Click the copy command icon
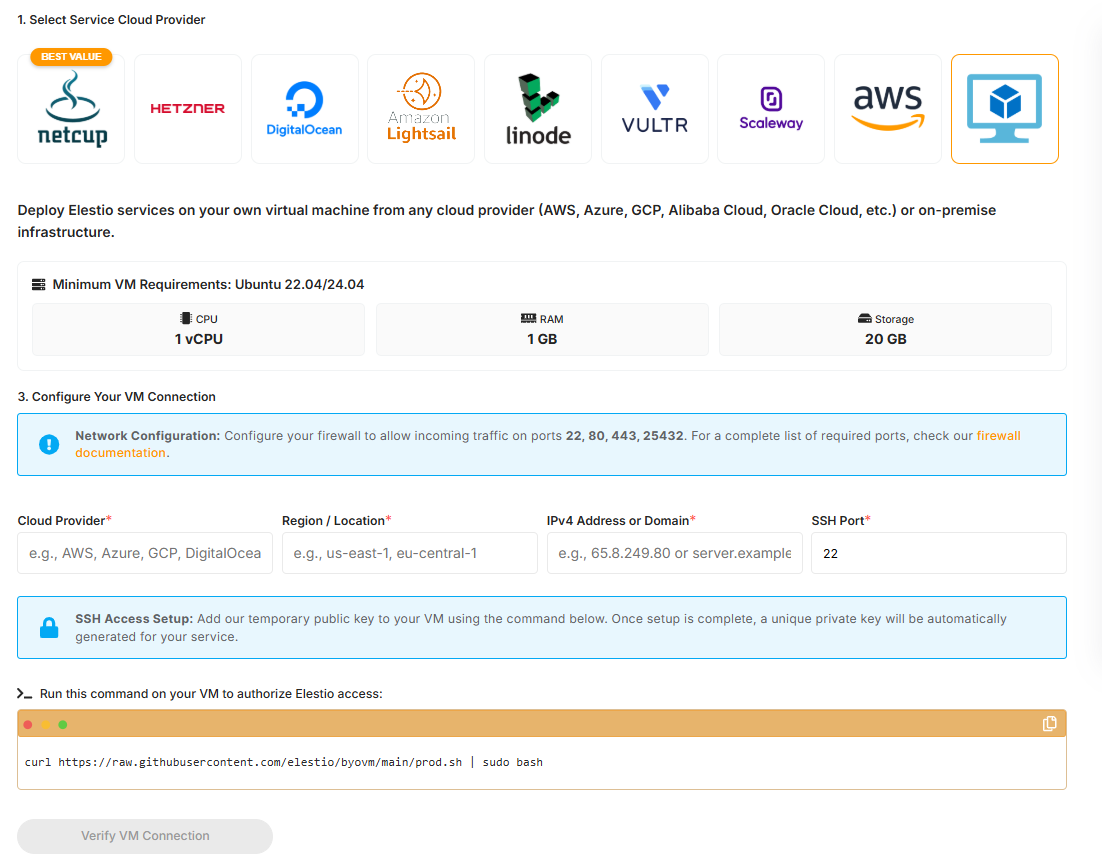 (1048, 723)
